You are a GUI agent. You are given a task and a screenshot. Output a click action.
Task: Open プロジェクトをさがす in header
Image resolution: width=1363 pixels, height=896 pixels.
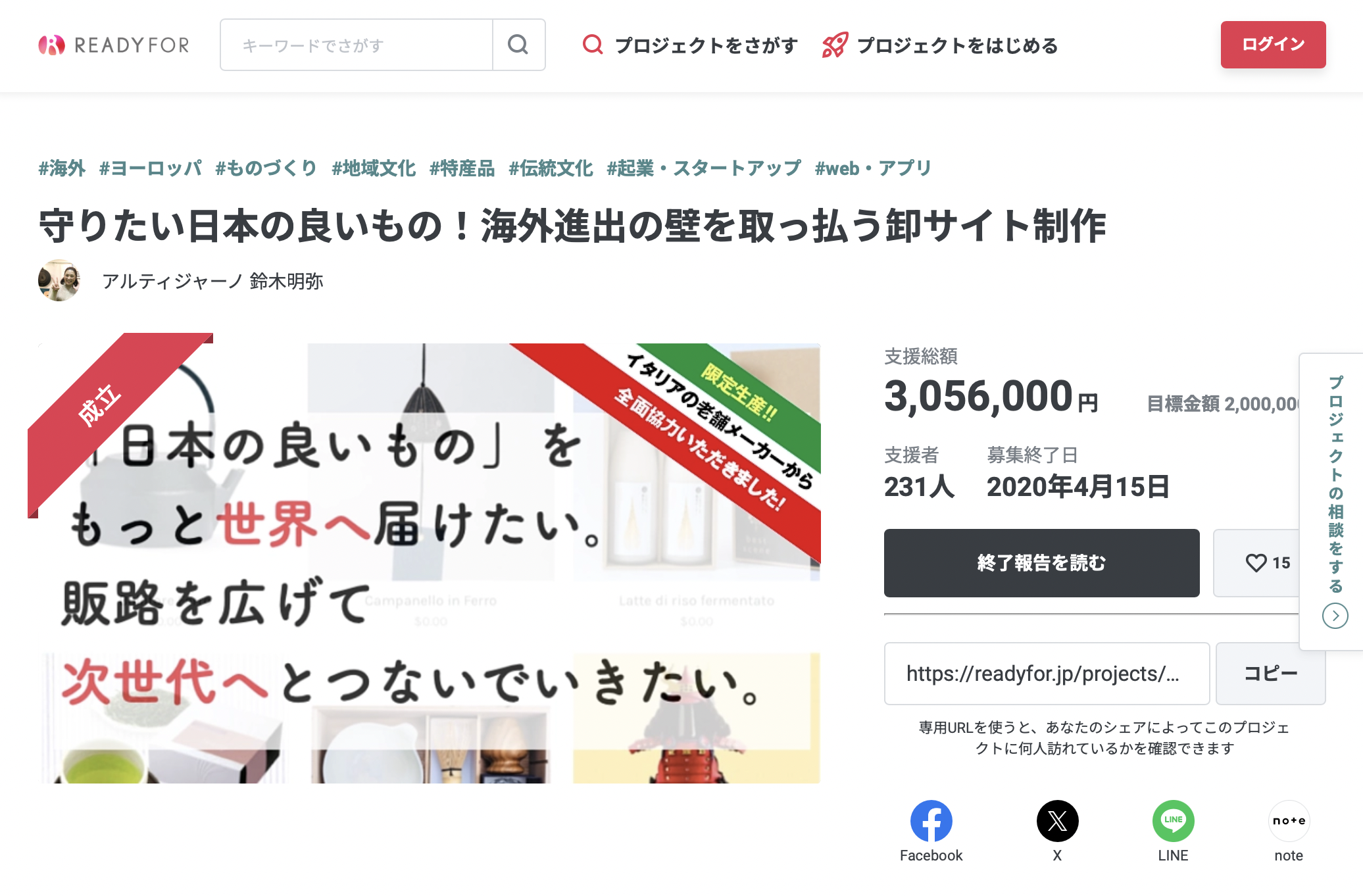[x=690, y=45]
